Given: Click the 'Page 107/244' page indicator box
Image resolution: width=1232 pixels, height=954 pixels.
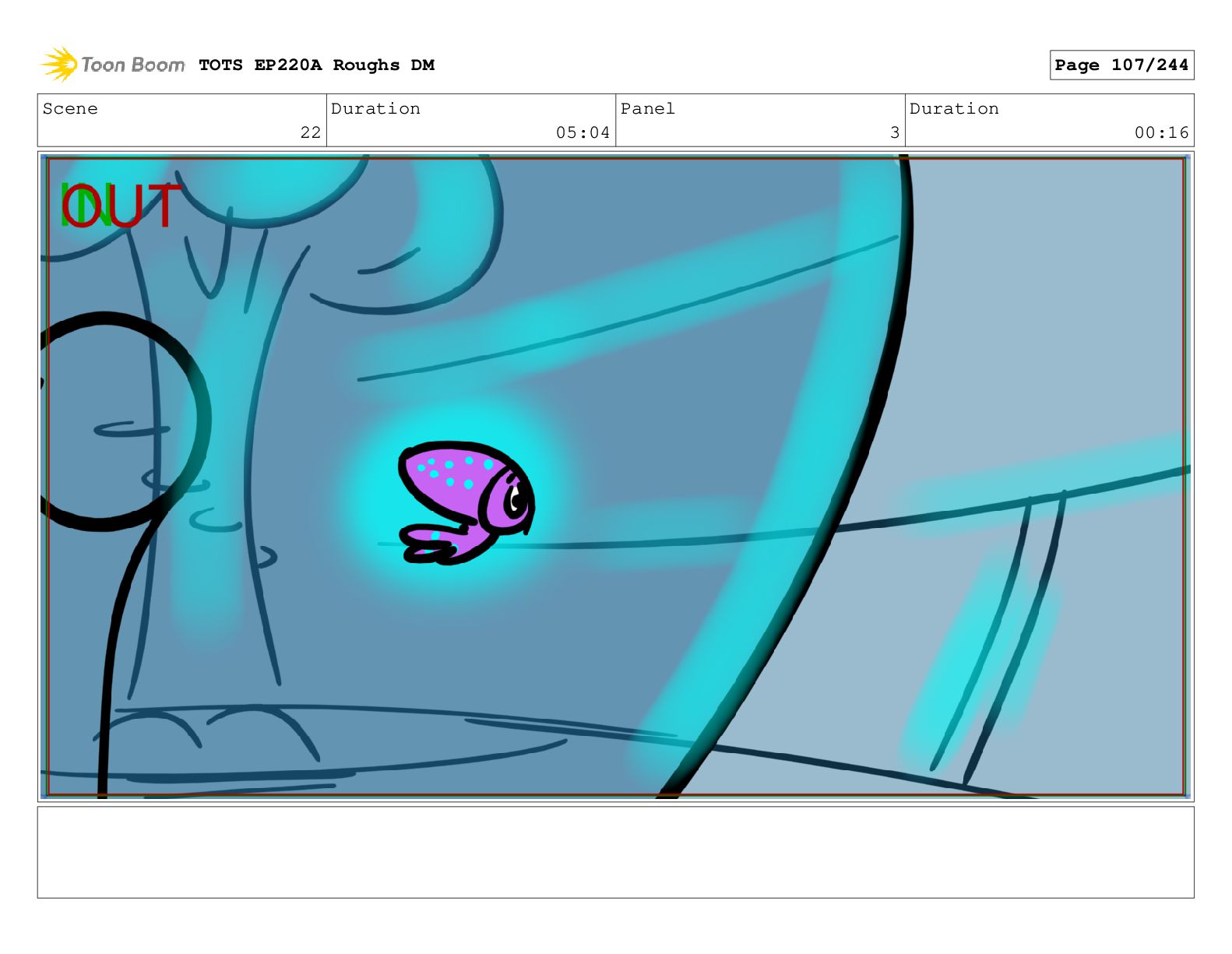Looking at the screenshot, I should coord(1121,65).
